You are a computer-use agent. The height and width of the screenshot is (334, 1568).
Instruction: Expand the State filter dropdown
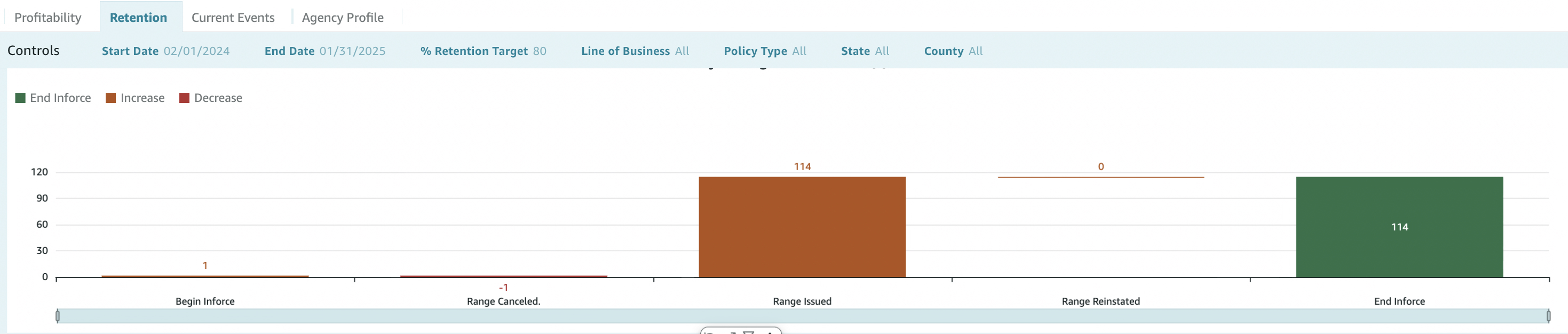(881, 51)
